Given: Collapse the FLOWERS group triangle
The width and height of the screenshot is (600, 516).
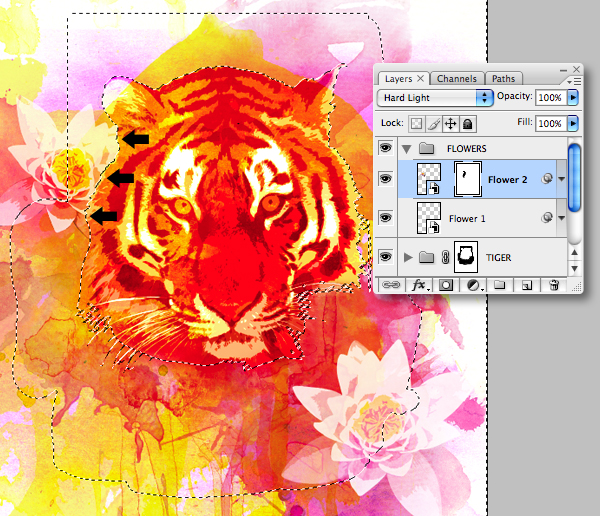Looking at the screenshot, I should click(x=407, y=149).
